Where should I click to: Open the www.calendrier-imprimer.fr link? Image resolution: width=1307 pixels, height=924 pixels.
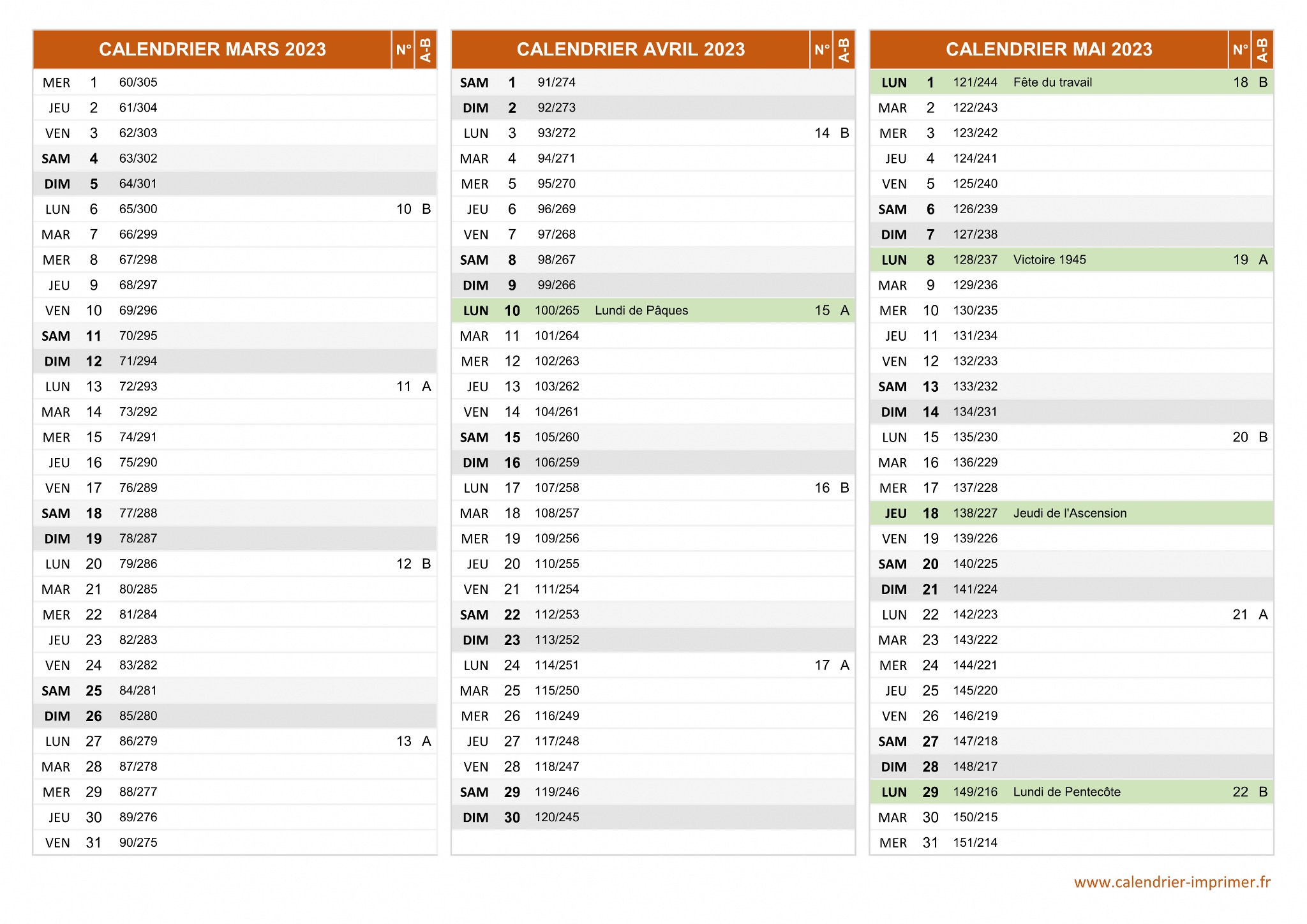pyautogui.click(x=1172, y=882)
